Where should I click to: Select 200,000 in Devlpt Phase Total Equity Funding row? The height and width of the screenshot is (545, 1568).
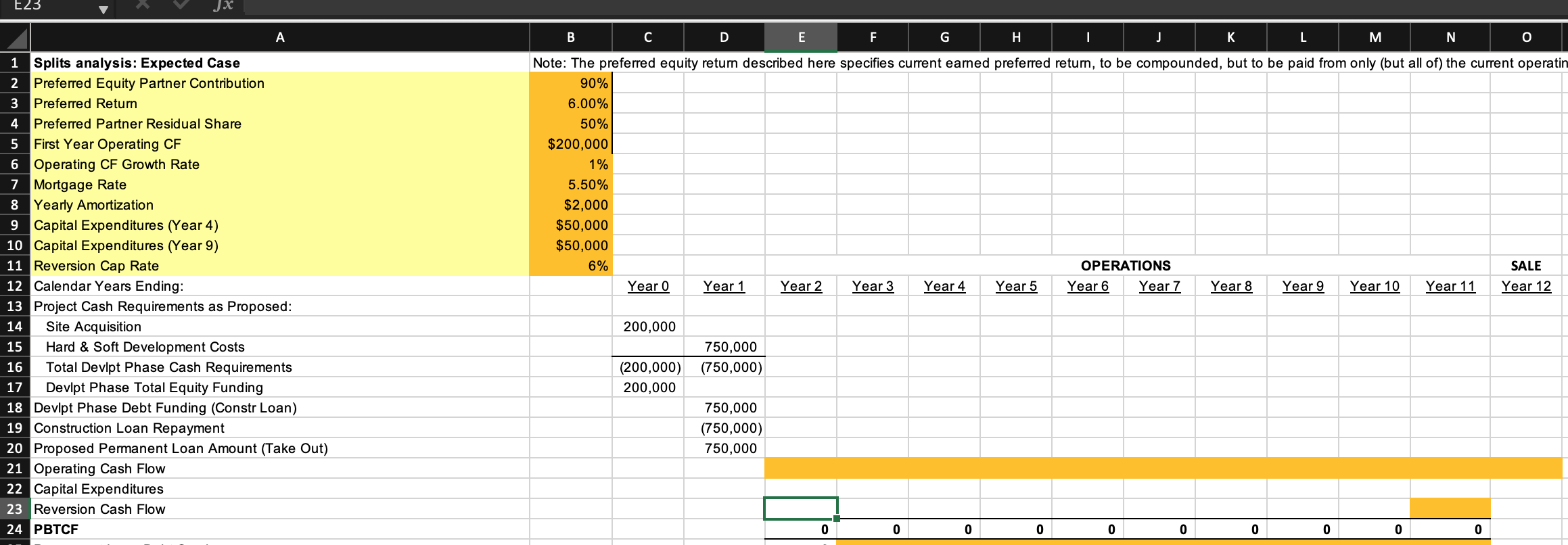pyautogui.click(x=648, y=387)
